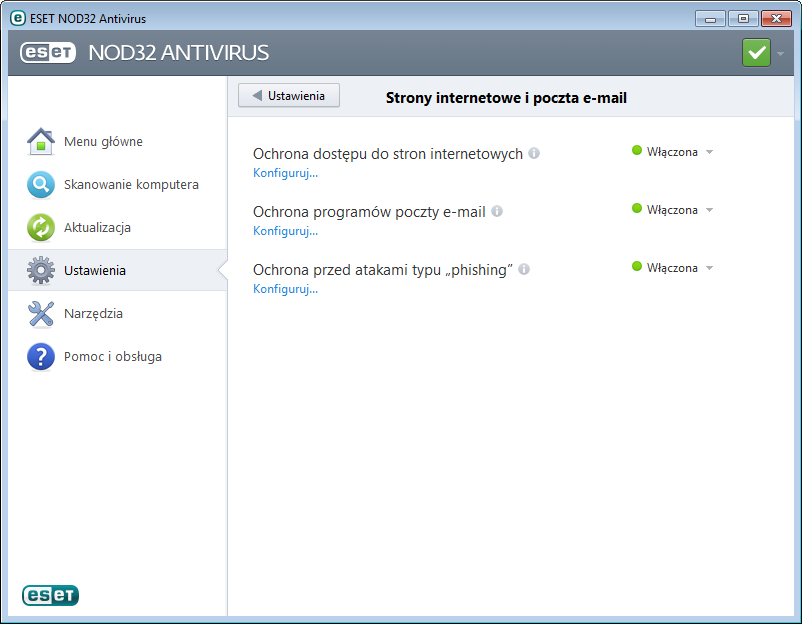Click the Ustawienia gear icon
The image size is (802, 624).
41,270
